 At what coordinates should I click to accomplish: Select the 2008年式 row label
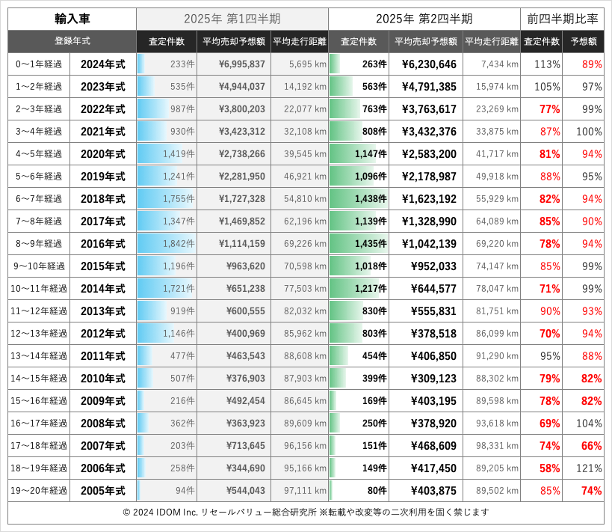click(x=103, y=423)
